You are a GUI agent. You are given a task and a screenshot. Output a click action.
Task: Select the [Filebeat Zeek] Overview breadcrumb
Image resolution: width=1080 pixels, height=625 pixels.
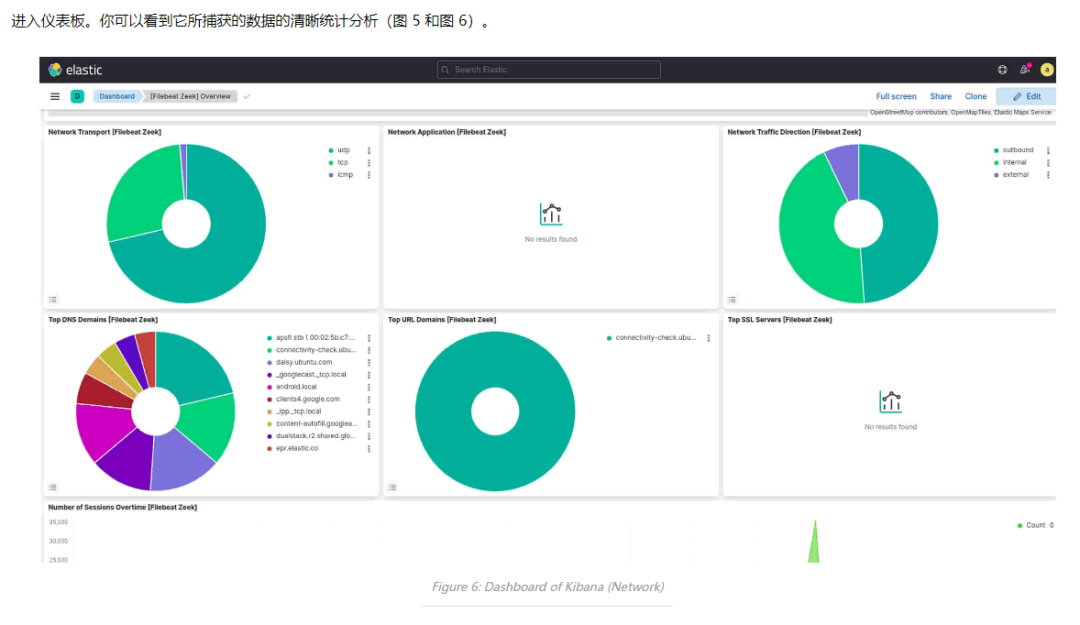tap(191, 96)
